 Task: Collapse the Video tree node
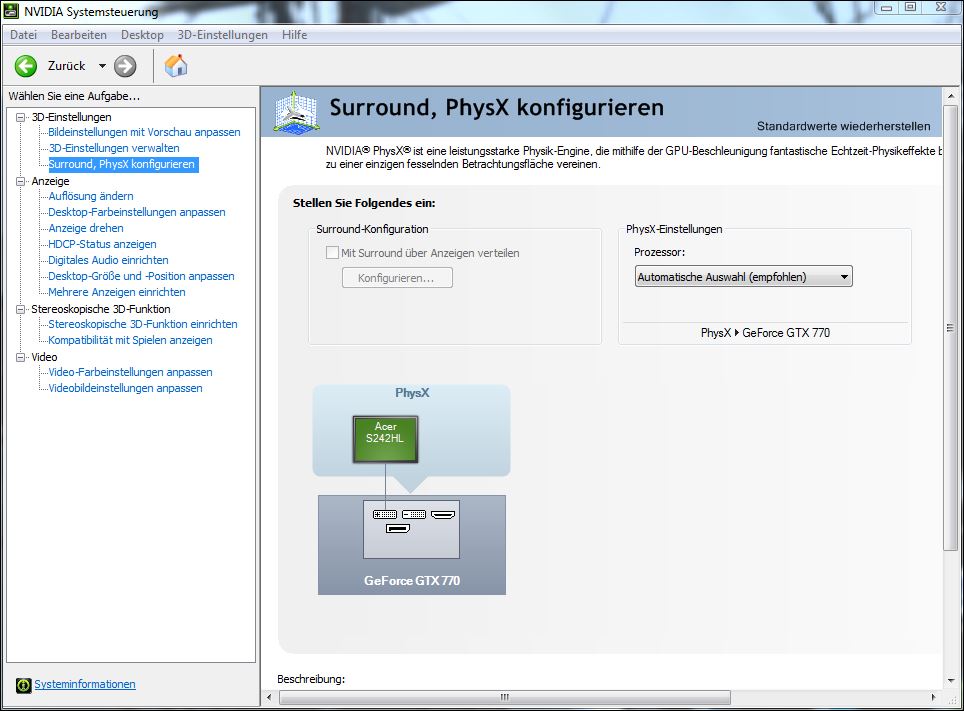(21, 357)
